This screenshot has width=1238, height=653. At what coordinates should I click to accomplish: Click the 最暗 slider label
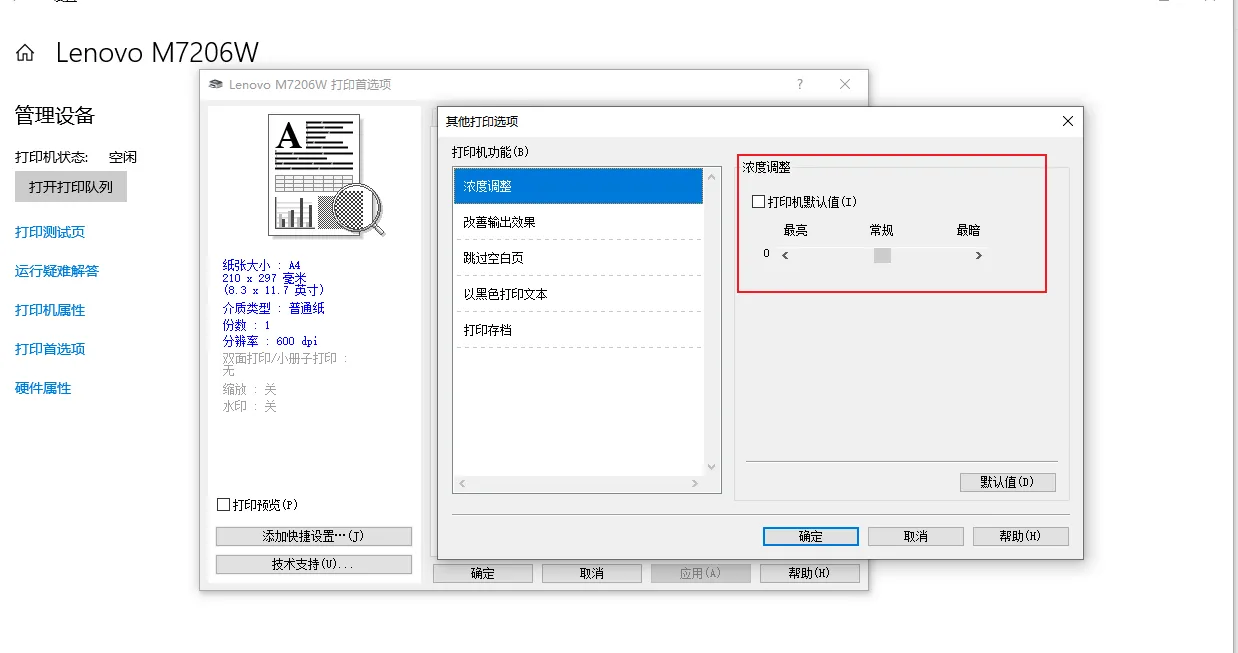[x=968, y=230]
